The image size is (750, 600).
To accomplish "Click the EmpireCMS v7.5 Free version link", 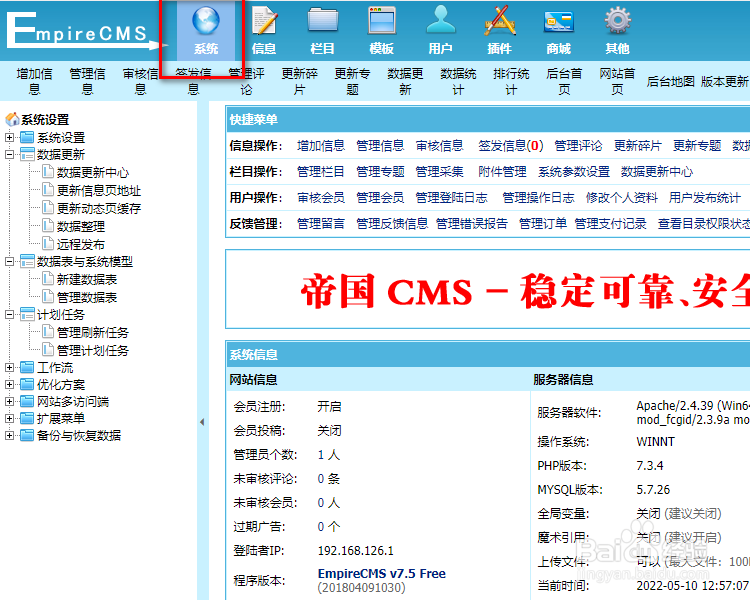I will (382, 573).
